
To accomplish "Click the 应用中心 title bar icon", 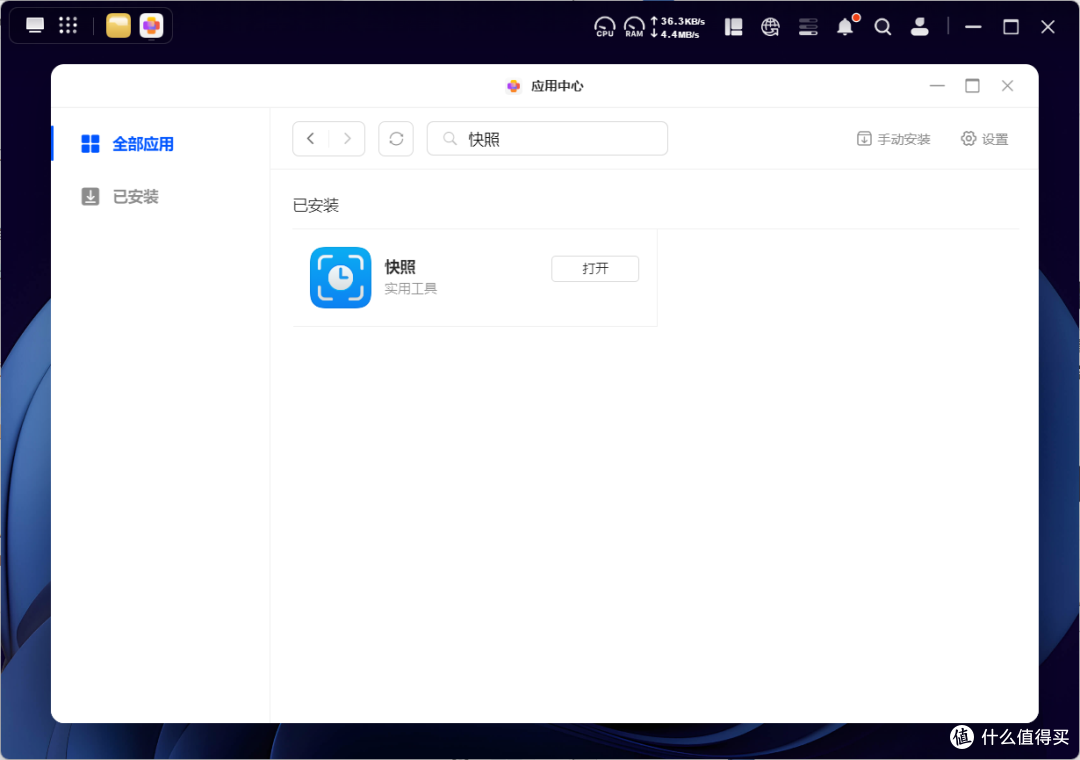I will click(513, 86).
